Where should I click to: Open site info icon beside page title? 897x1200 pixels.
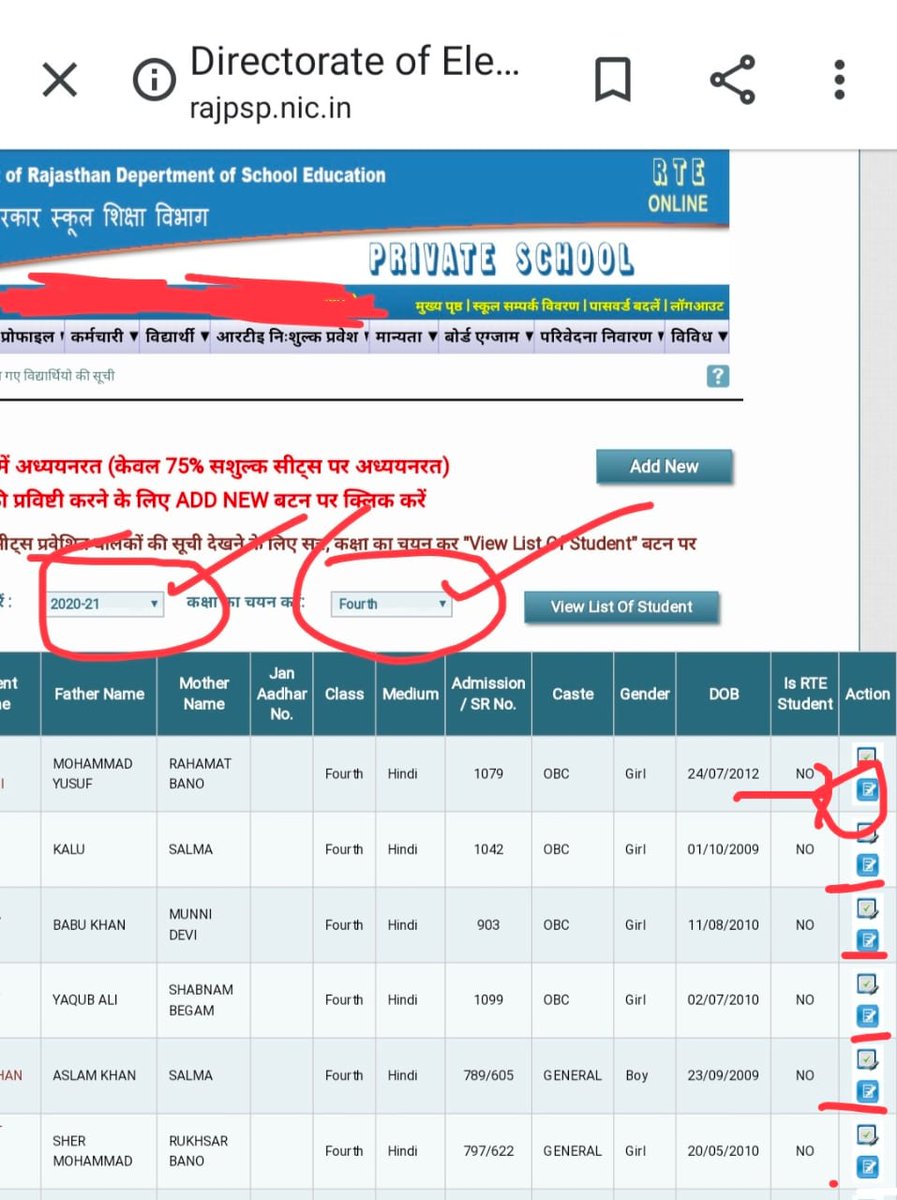(154, 81)
